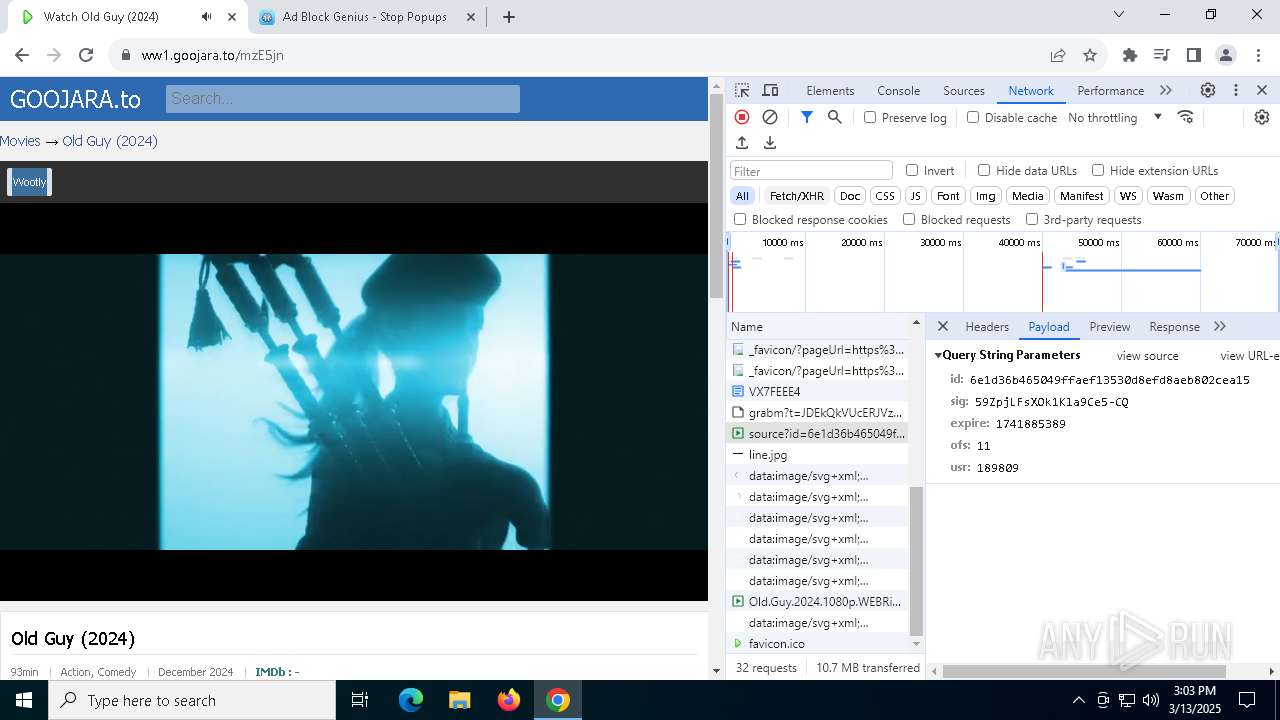Go back to previous page

coord(22,55)
